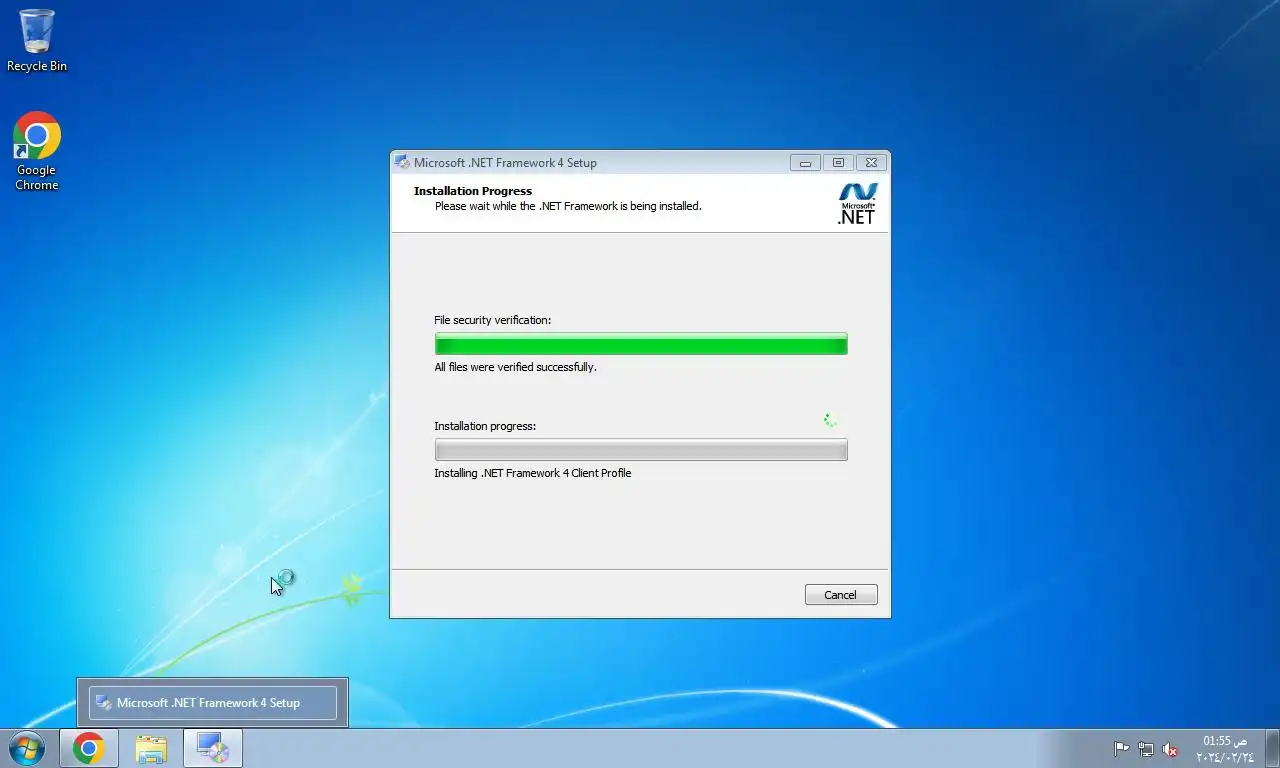Click the .NET Setup taskbar button
The image size is (1280, 768).
click(213, 748)
